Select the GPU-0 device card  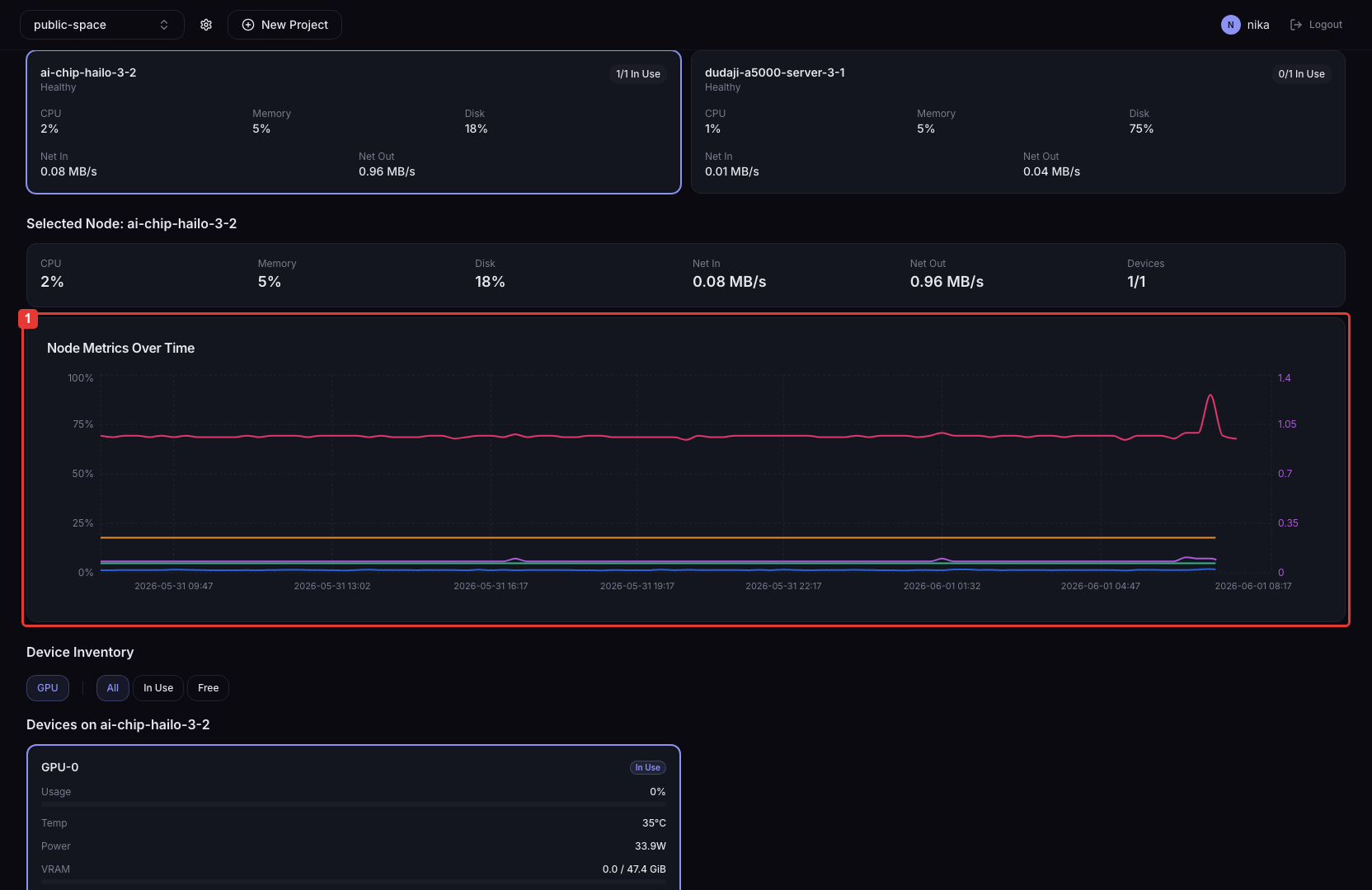354,817
